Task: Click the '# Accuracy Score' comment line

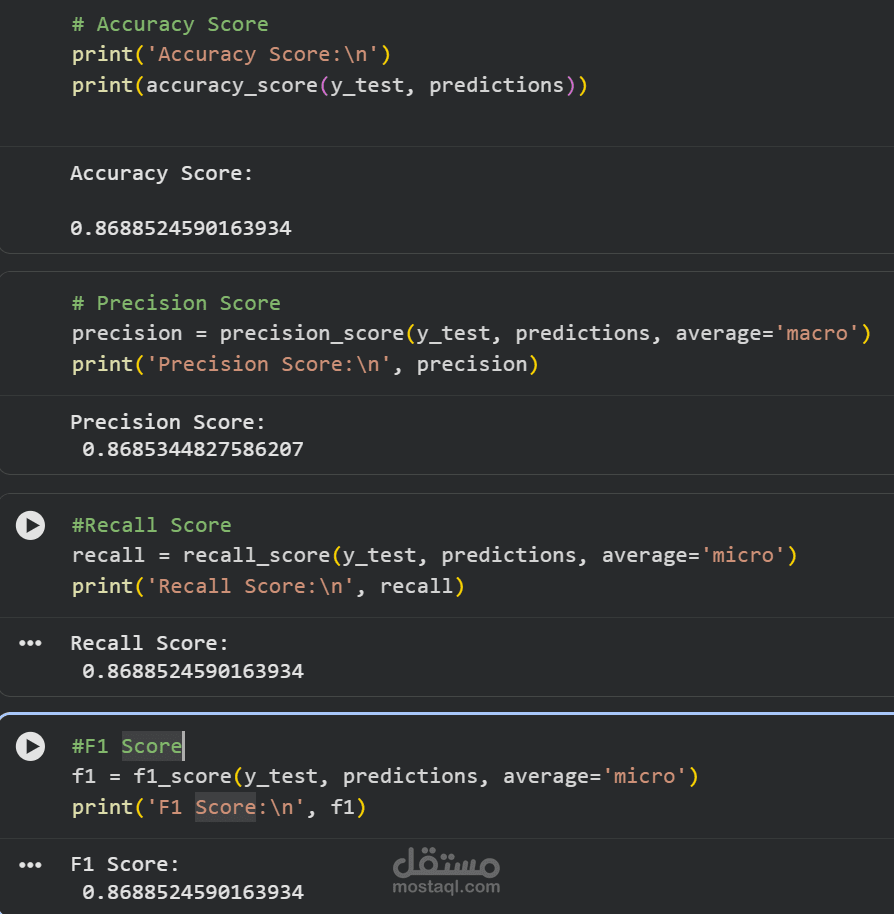Action: [170, 24]
